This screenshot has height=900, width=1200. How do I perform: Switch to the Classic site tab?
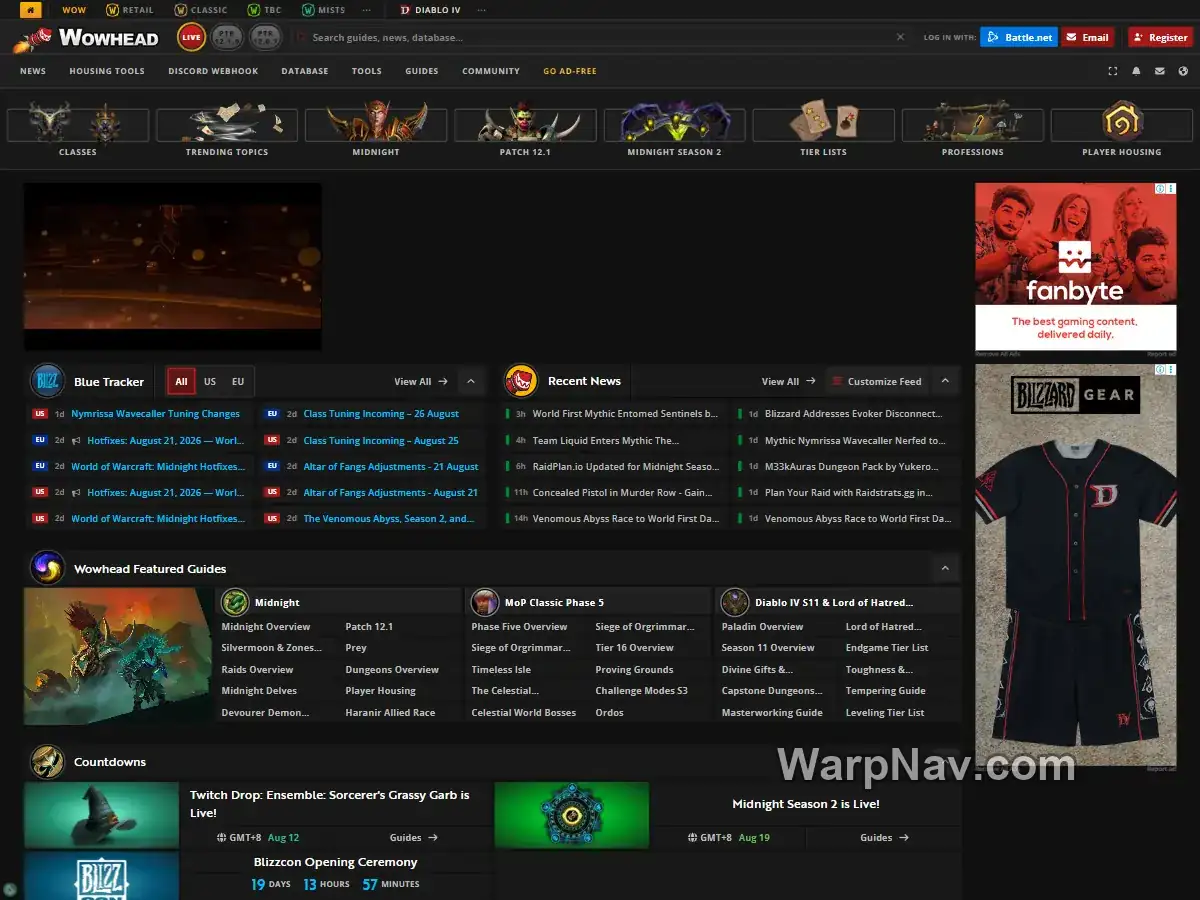click(201, 10)
